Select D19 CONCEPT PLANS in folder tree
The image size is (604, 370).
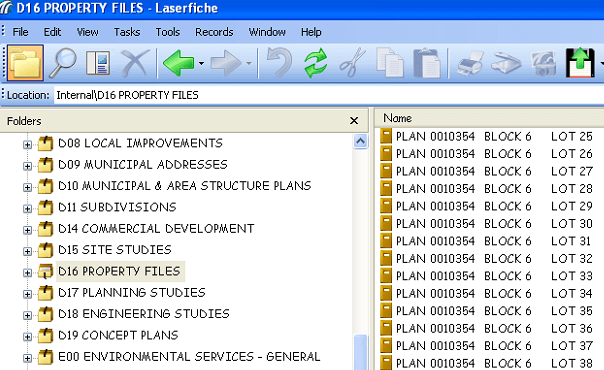pyautogui.click(x=118, y=335)
